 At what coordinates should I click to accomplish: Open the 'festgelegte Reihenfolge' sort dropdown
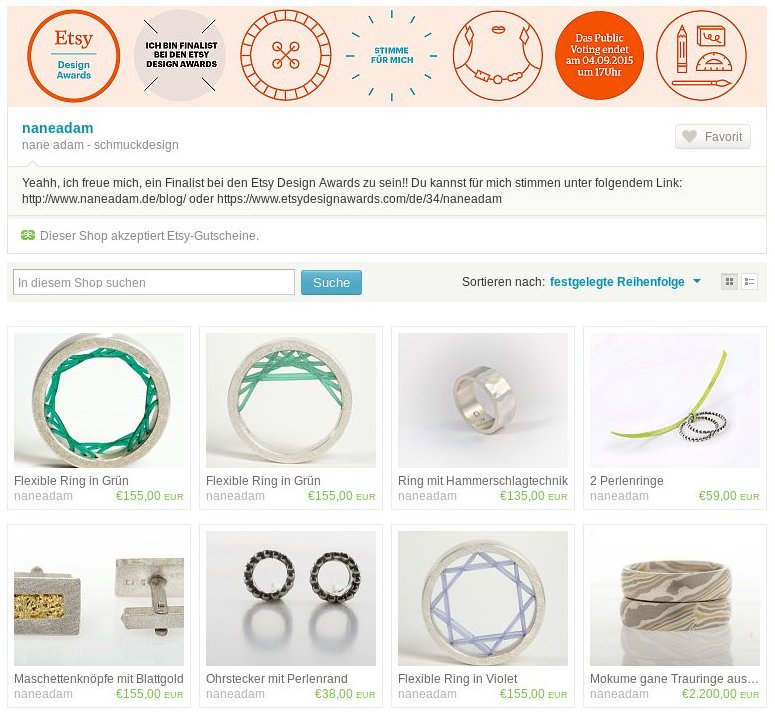(617, 282)
